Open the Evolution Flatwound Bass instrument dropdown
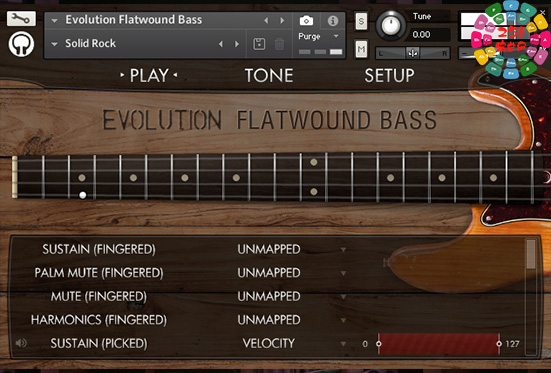Screen dimensions: 551x373 (x=54, y=20)
